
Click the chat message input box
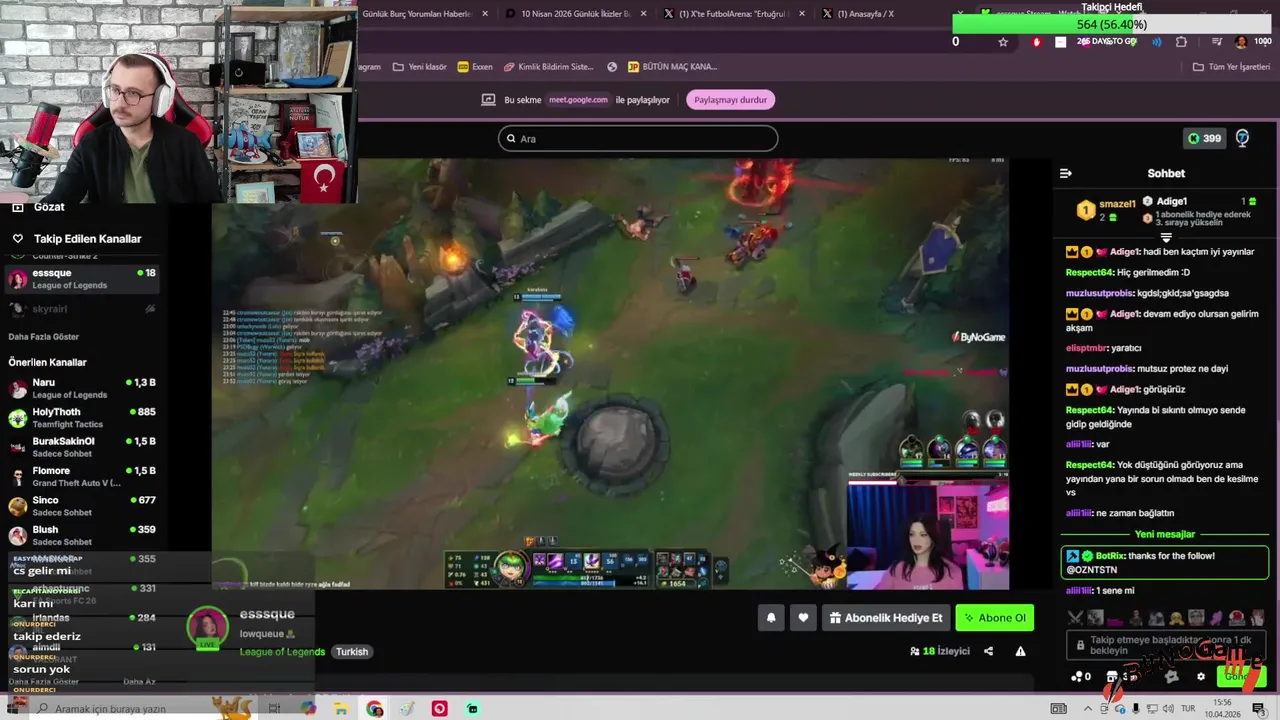pos(1167,645)
